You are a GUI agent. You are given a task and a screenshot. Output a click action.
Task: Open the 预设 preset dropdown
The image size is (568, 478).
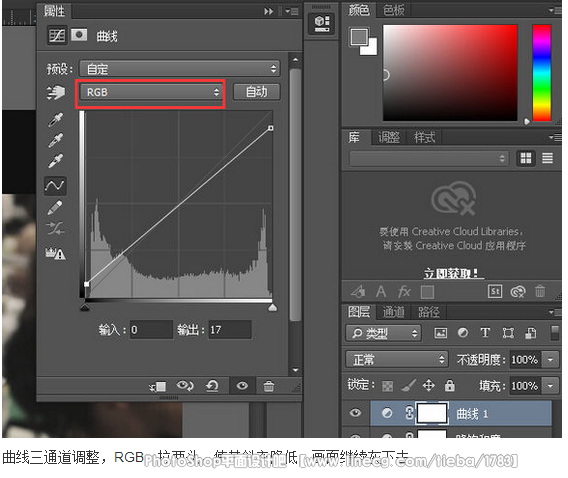click(x=179, y=68)
